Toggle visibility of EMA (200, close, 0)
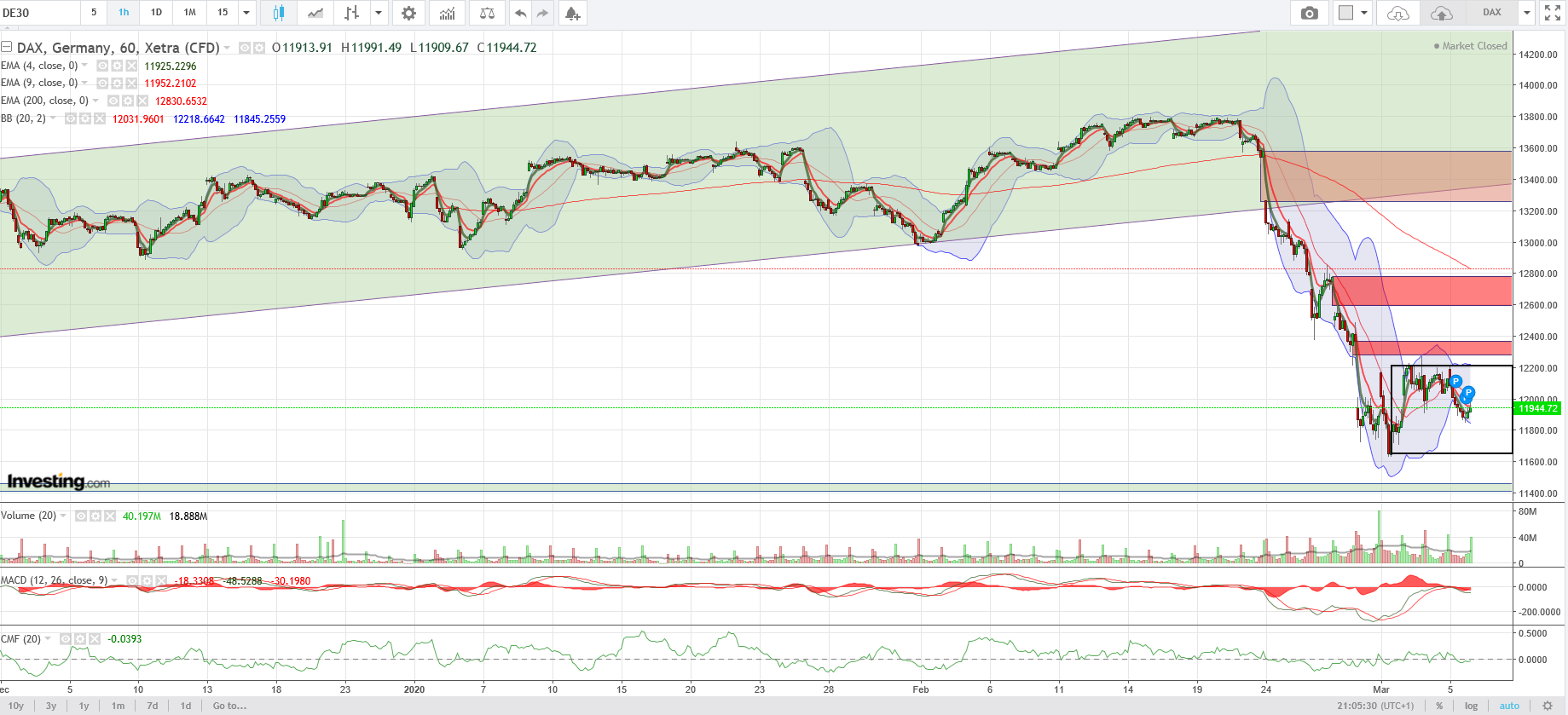This screenshot has width=1568, height=715. 113,101
